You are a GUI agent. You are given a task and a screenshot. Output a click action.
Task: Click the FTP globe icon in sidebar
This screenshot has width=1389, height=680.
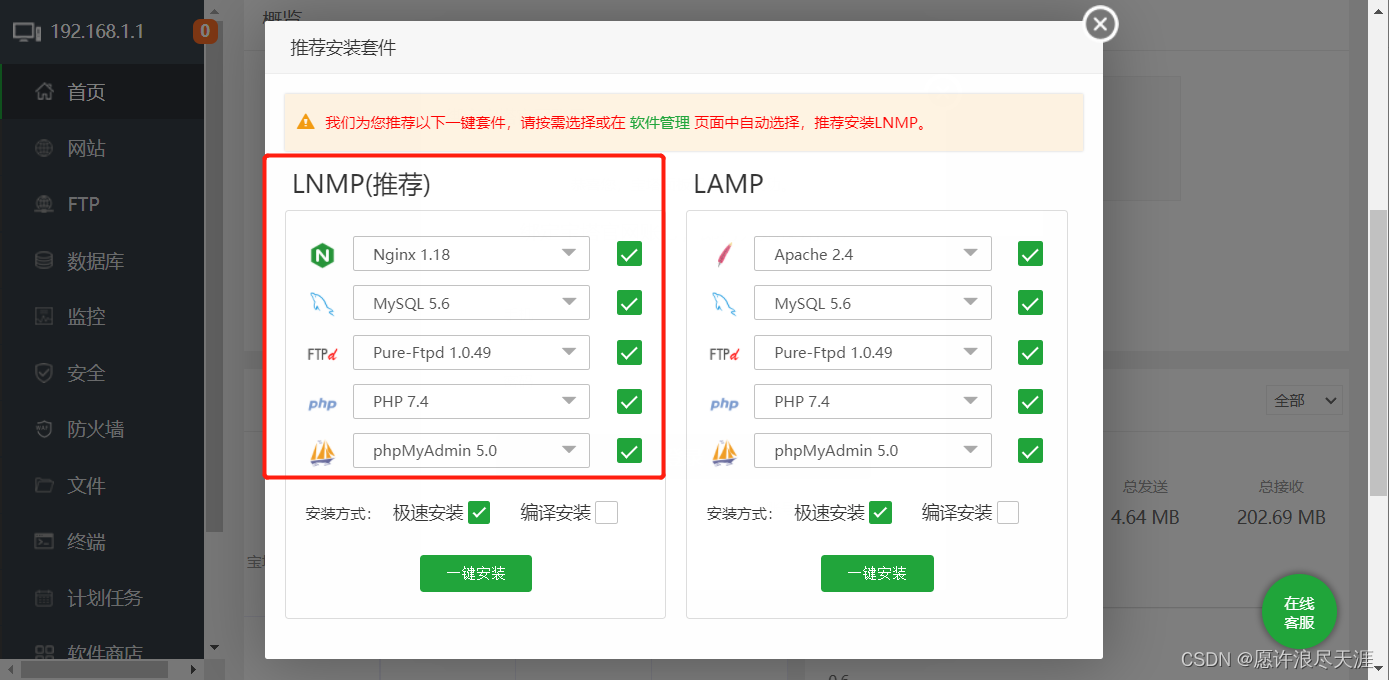click(x=44, y=204)
